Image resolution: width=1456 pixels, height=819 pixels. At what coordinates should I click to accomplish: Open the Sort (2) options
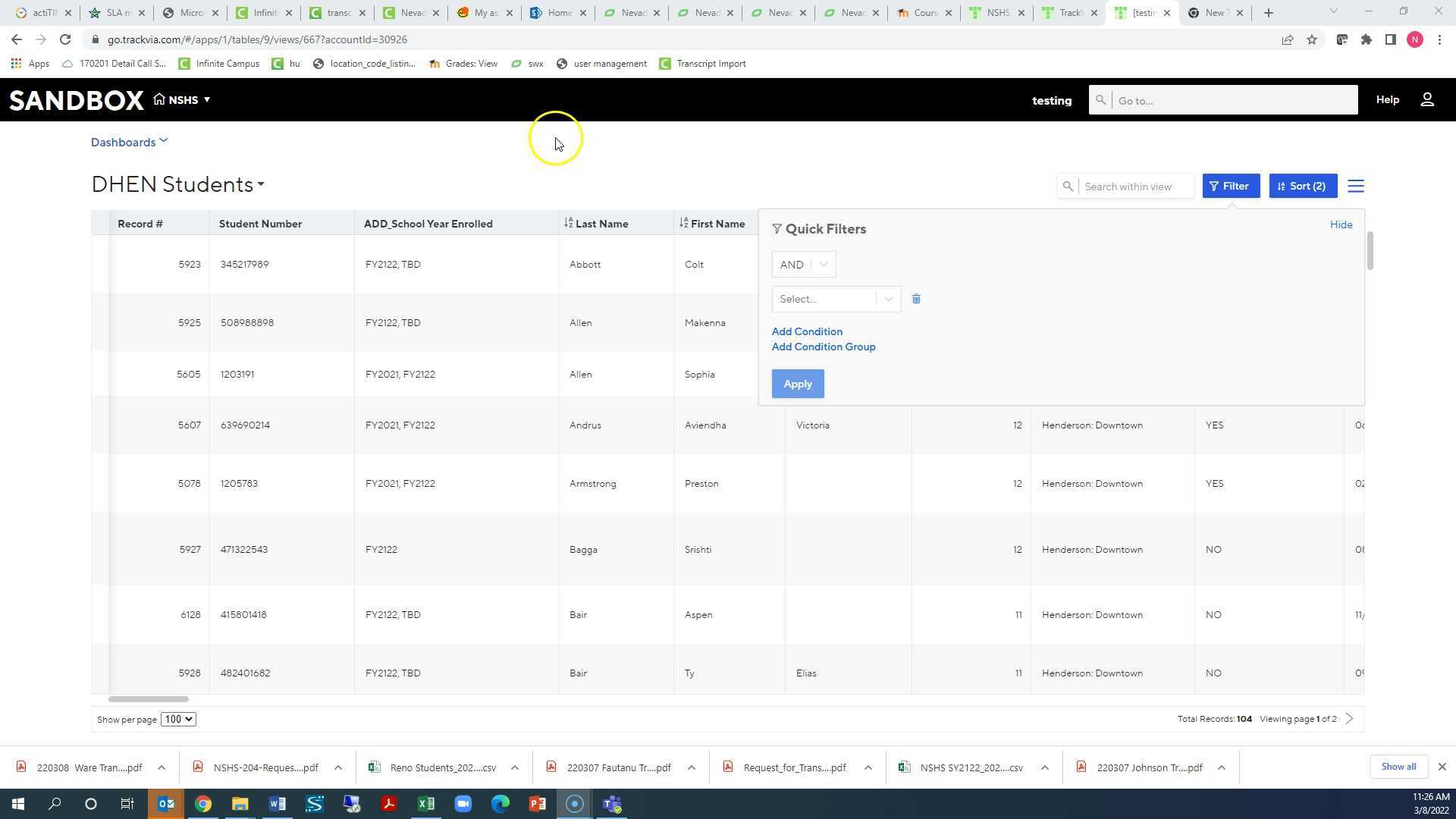(x=1302, y=186)
